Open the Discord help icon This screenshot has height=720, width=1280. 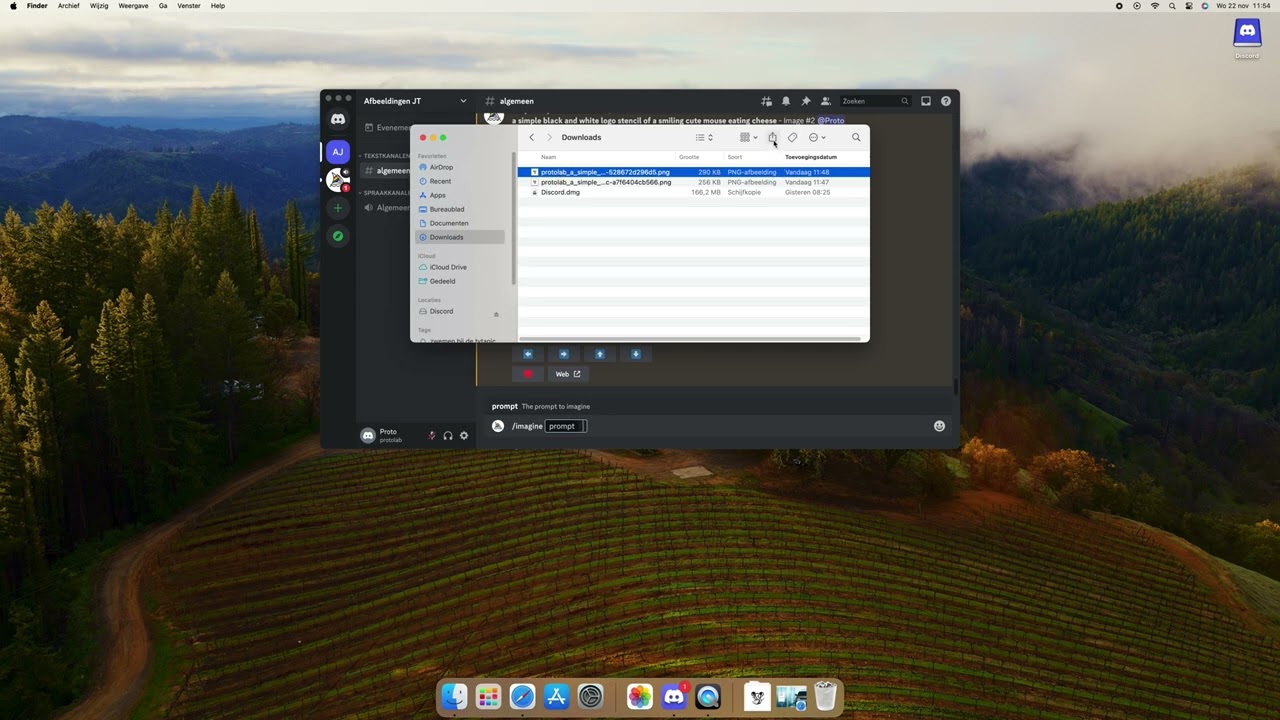click(x=946, y=101)
